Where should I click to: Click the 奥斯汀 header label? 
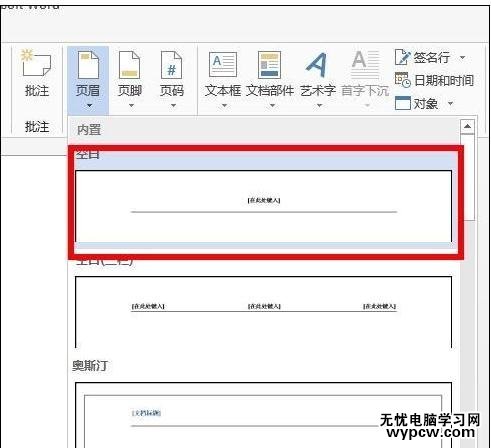(90, 366)
